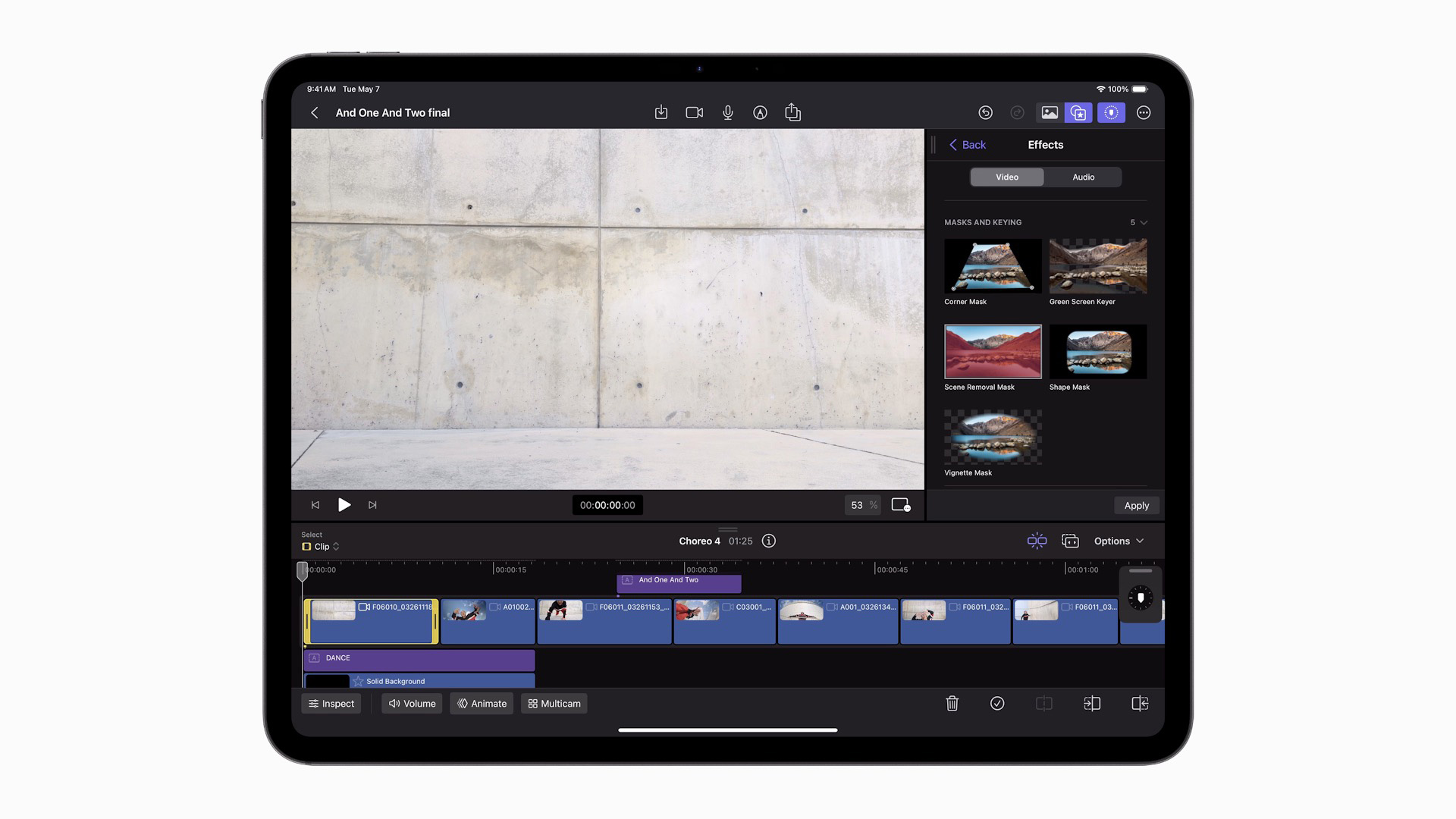
Task: Click the undo icon
Action: 985,112
